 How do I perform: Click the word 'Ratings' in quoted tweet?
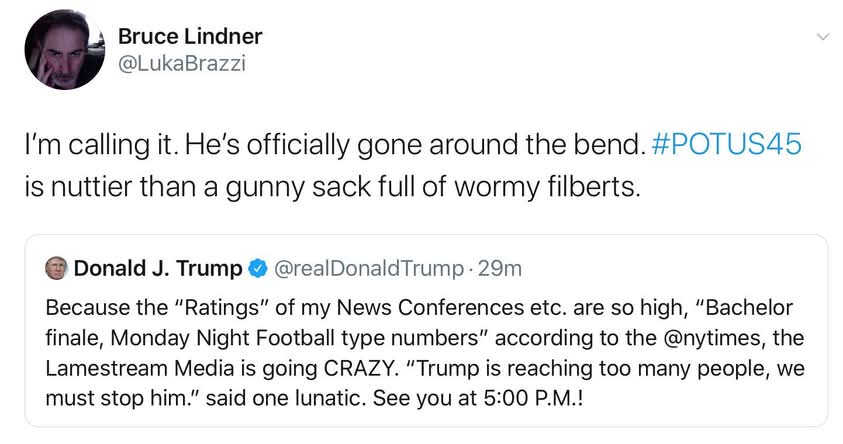[222, 308]
